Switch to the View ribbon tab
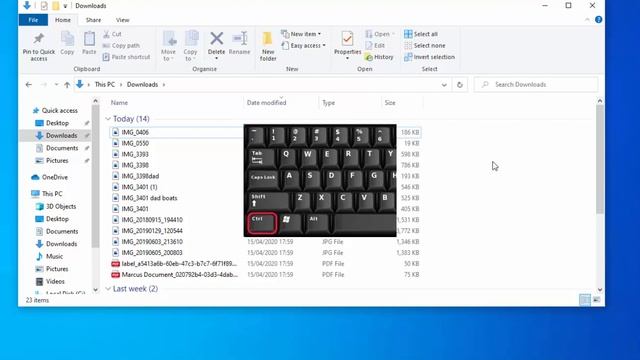The height and width of the screenshot is (360, 640). [x=122, y=20]
